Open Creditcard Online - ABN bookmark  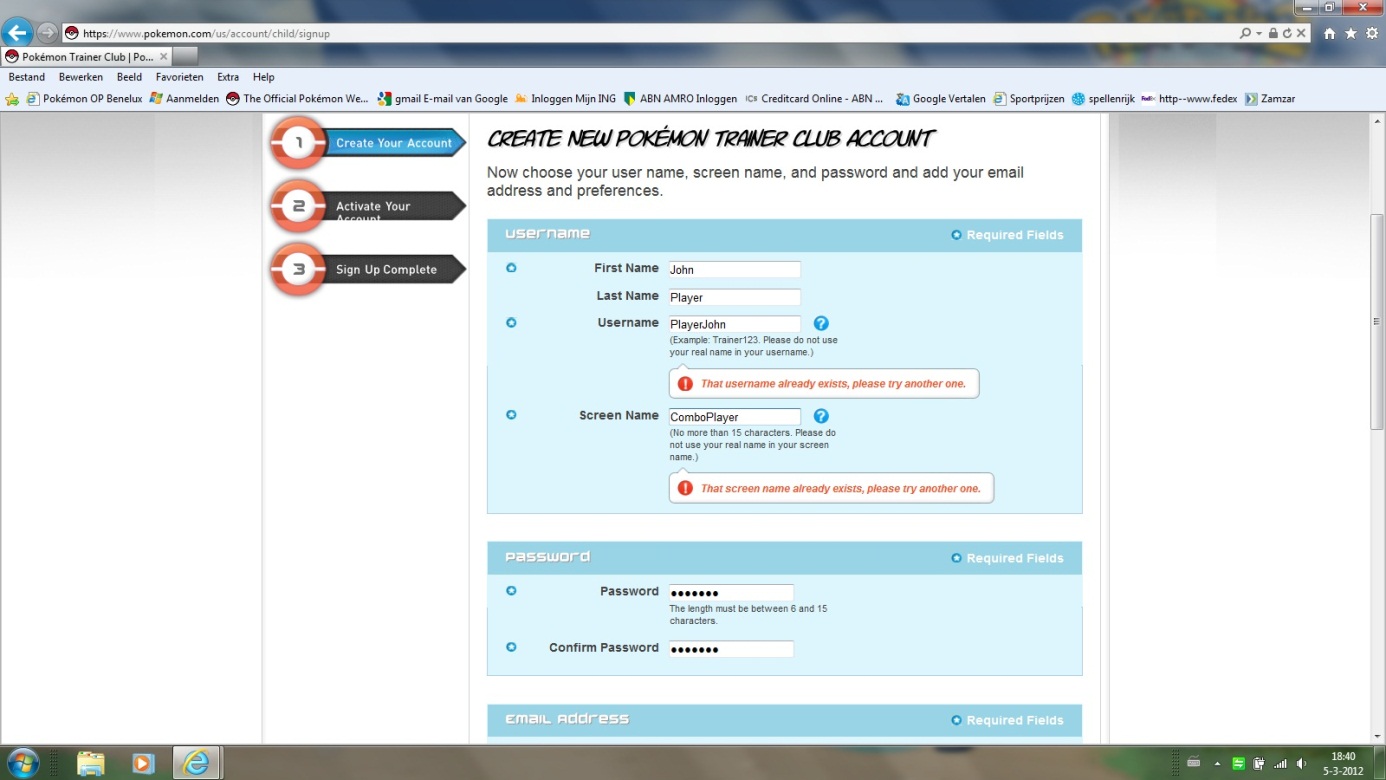[814, 99]
